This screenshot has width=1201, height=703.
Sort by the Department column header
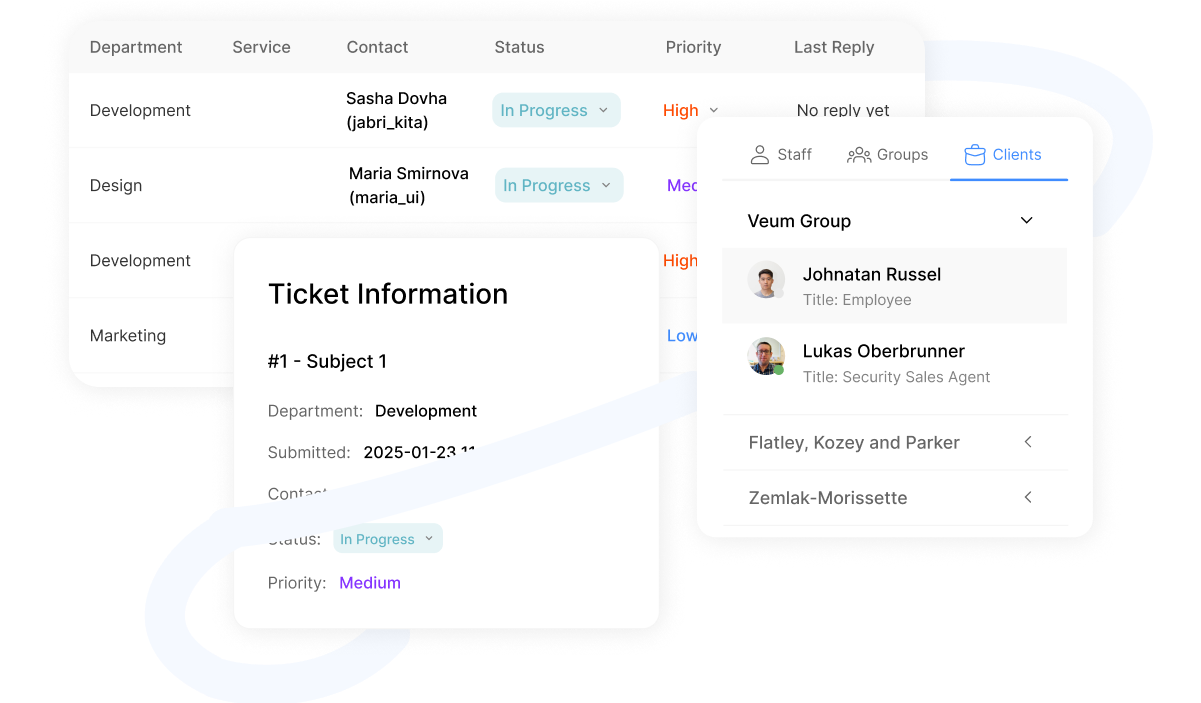tap(136, 47)
